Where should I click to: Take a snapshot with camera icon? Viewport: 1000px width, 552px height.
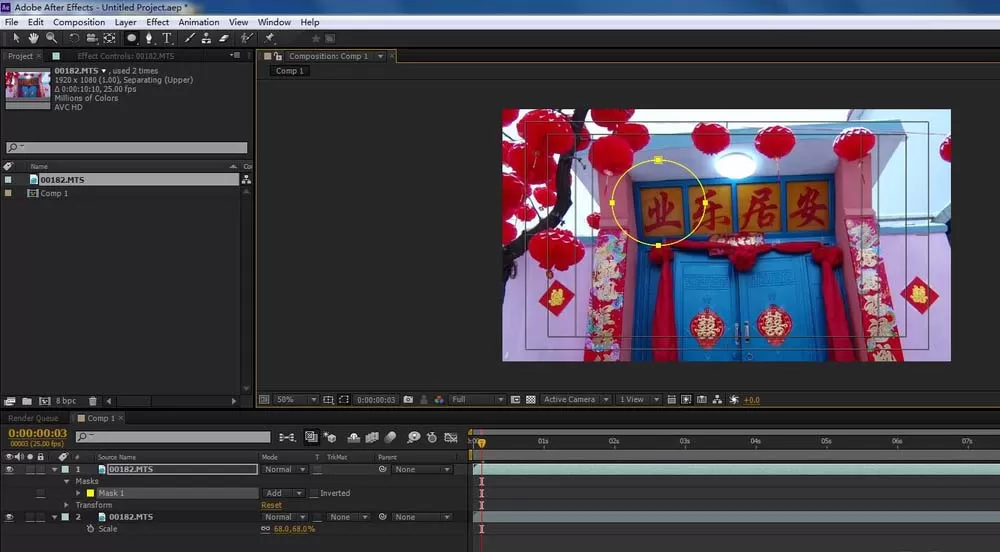pos(408,400)
